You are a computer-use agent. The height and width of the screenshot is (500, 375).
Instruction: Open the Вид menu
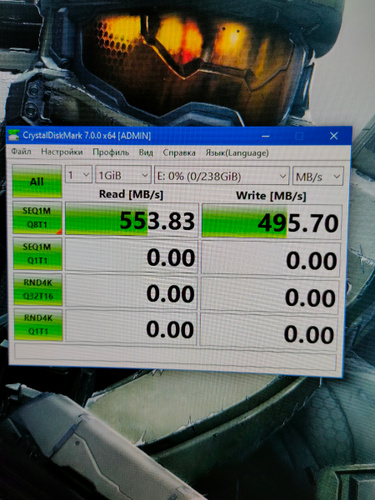146,153
